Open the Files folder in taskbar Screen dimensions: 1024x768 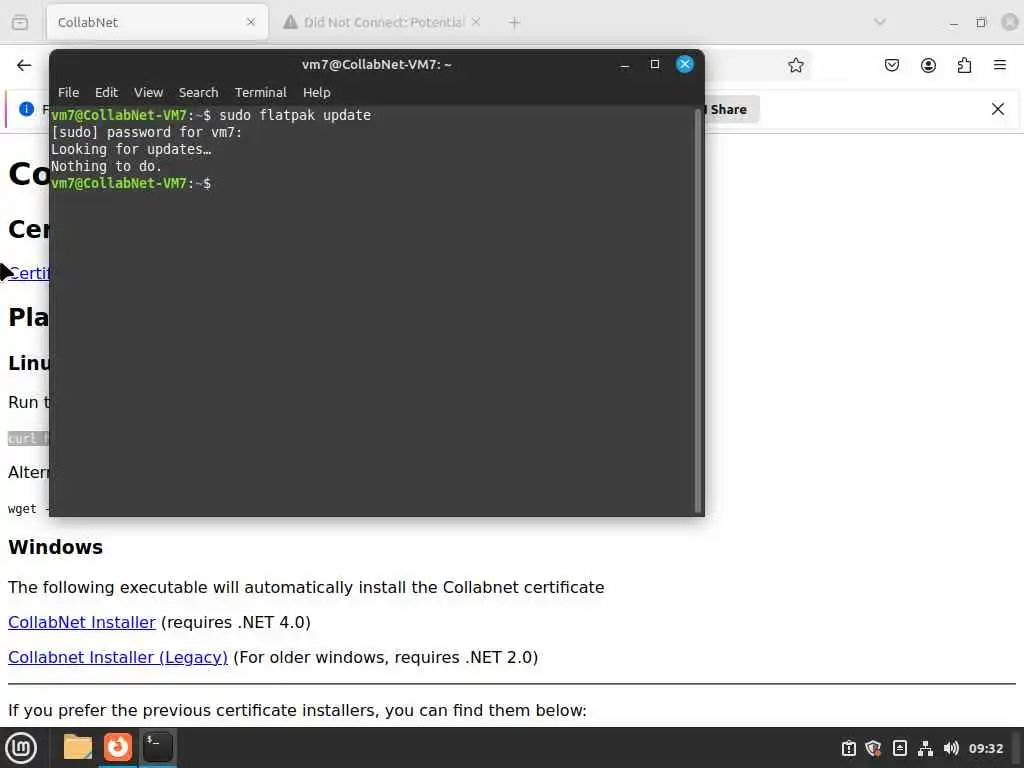[x=77, y=747]
